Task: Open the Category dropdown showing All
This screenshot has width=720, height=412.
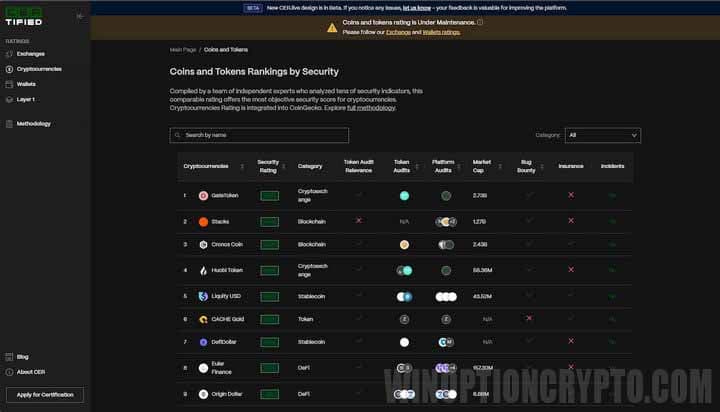Action: point(603,135)
